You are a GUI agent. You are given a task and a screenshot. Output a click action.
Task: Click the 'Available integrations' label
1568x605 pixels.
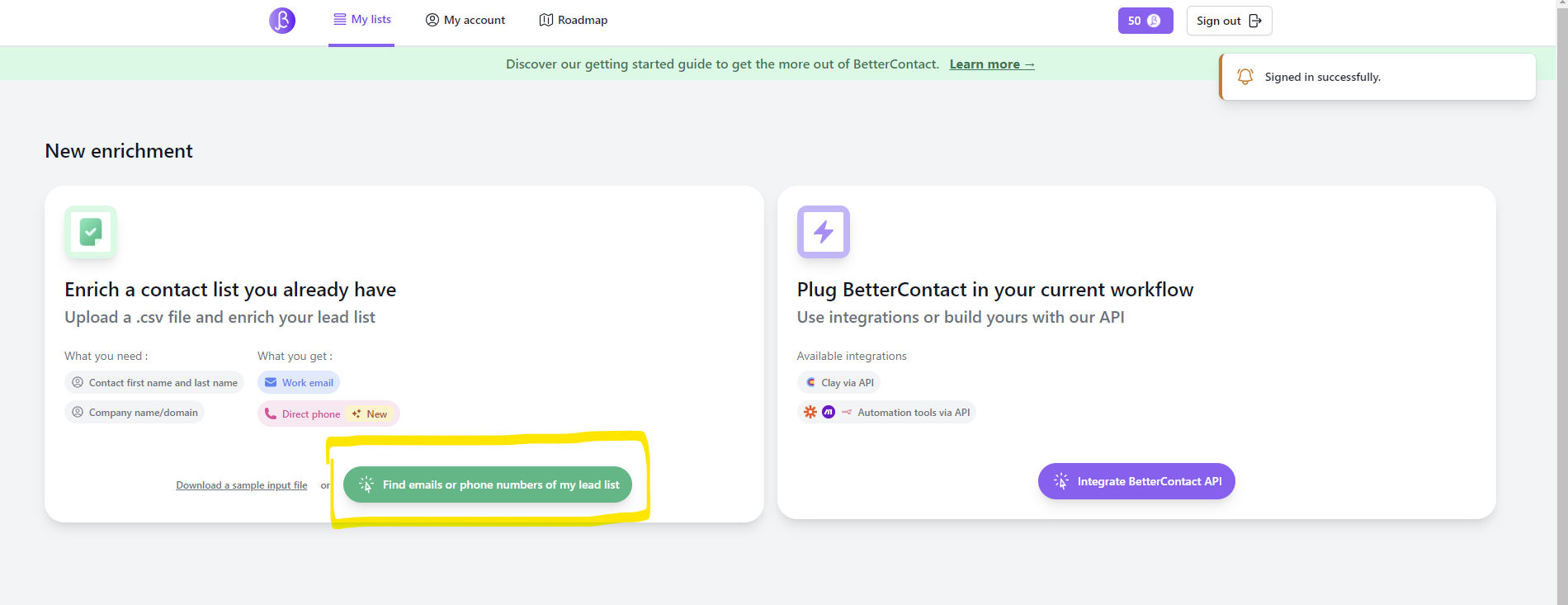tap(852, 357)
